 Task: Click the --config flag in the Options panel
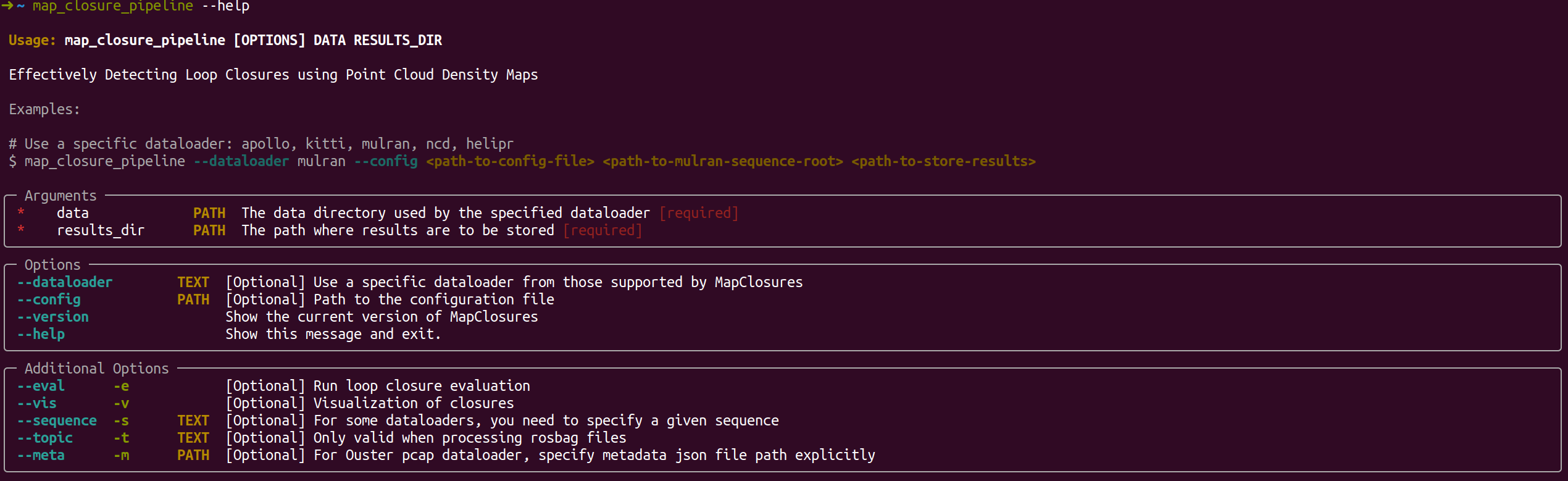coord(49,299)
